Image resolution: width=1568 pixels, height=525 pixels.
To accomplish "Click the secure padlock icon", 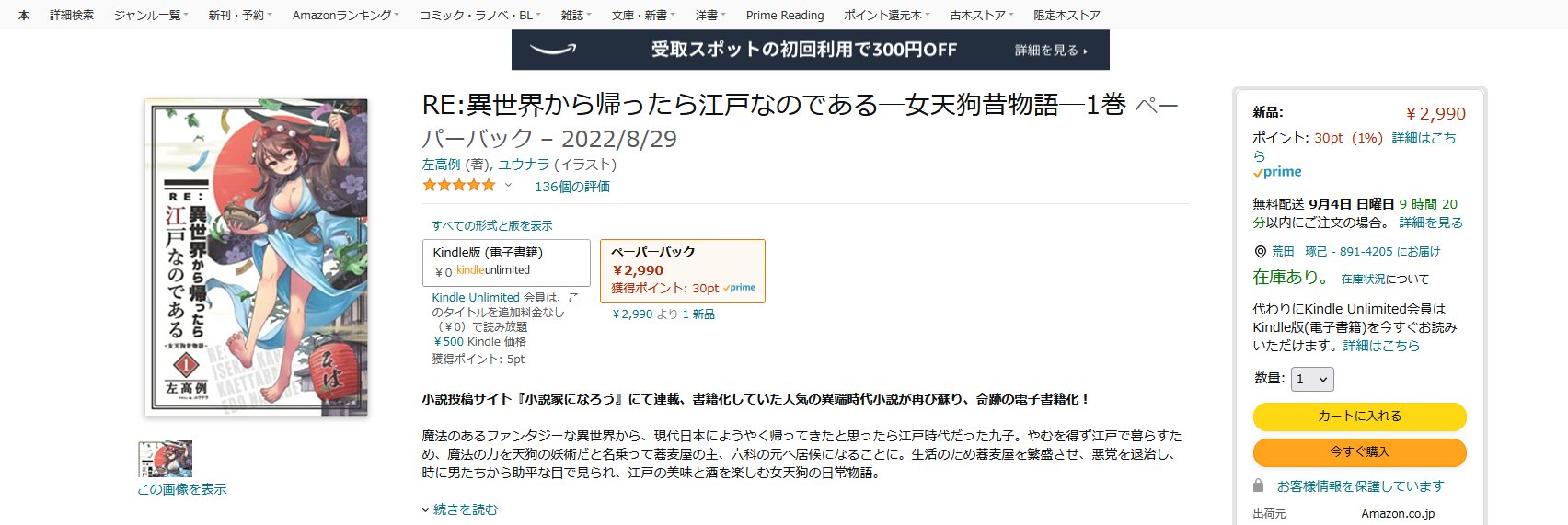I will tap(1259, 485).
